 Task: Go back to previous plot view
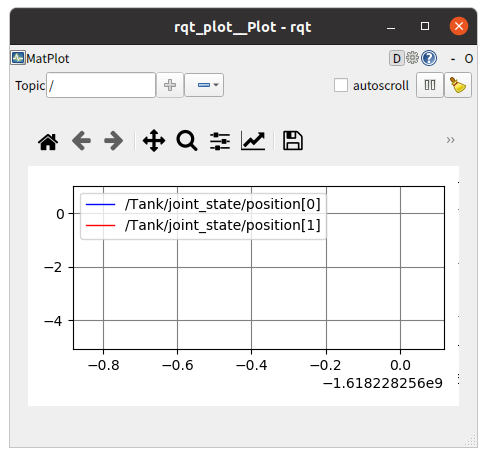[x=81, y=141]
